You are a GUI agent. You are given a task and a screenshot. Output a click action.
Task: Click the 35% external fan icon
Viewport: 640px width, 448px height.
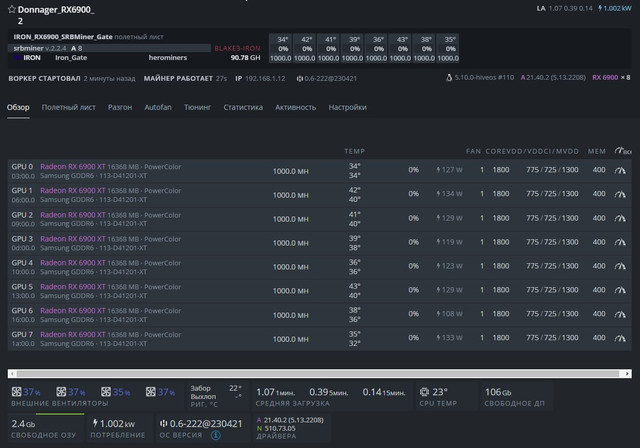[106, 392]
